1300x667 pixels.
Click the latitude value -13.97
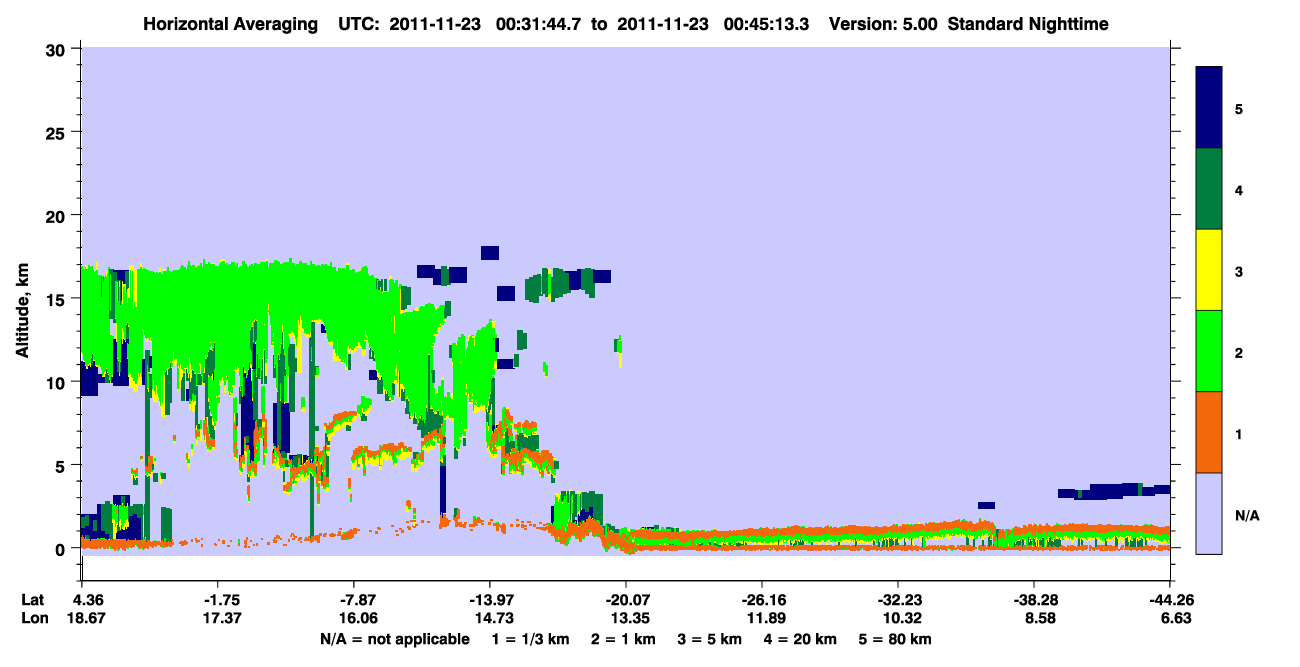(x=490, y=600)
